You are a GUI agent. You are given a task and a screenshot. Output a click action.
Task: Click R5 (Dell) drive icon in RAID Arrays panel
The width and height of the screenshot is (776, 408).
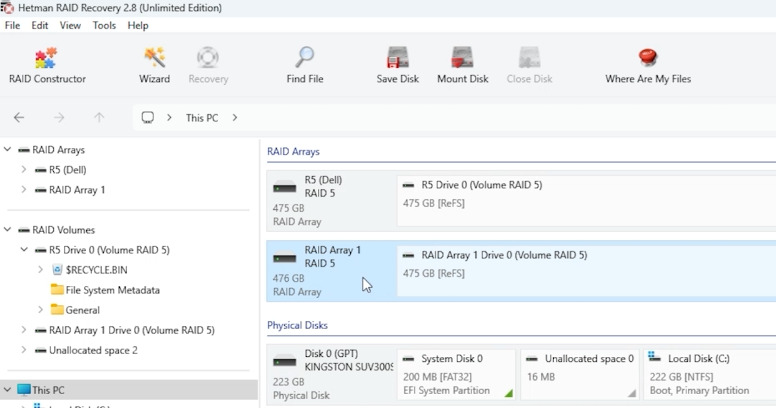click(285, 188)
